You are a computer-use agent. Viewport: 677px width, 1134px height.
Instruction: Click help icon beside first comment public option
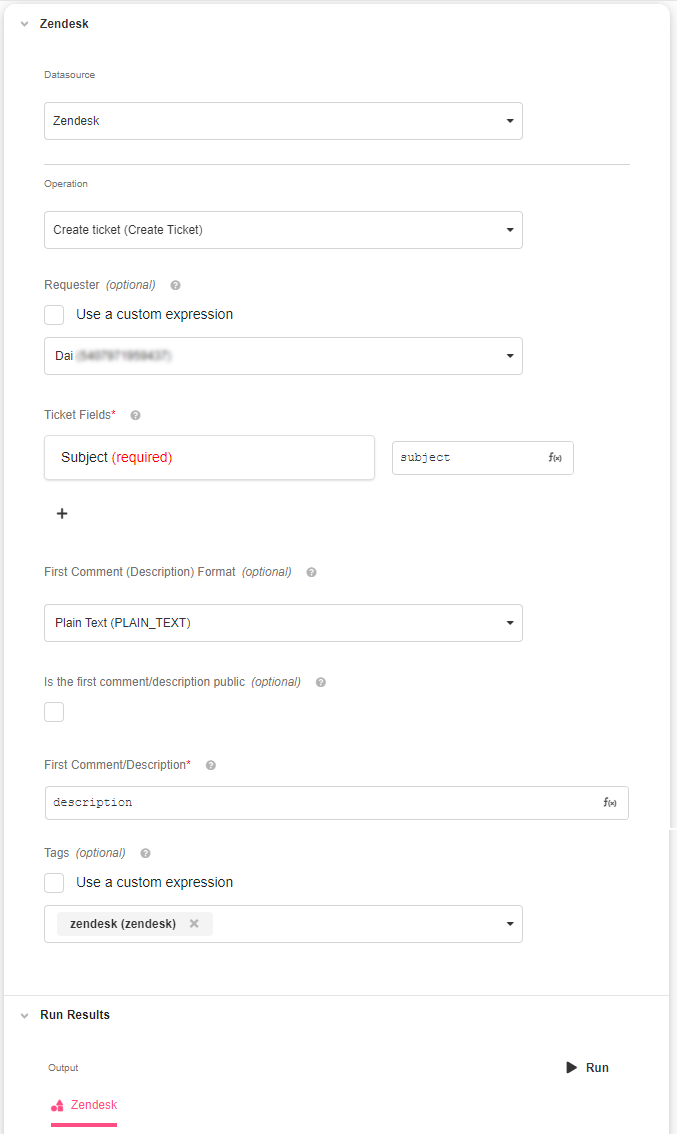point(321,683)
